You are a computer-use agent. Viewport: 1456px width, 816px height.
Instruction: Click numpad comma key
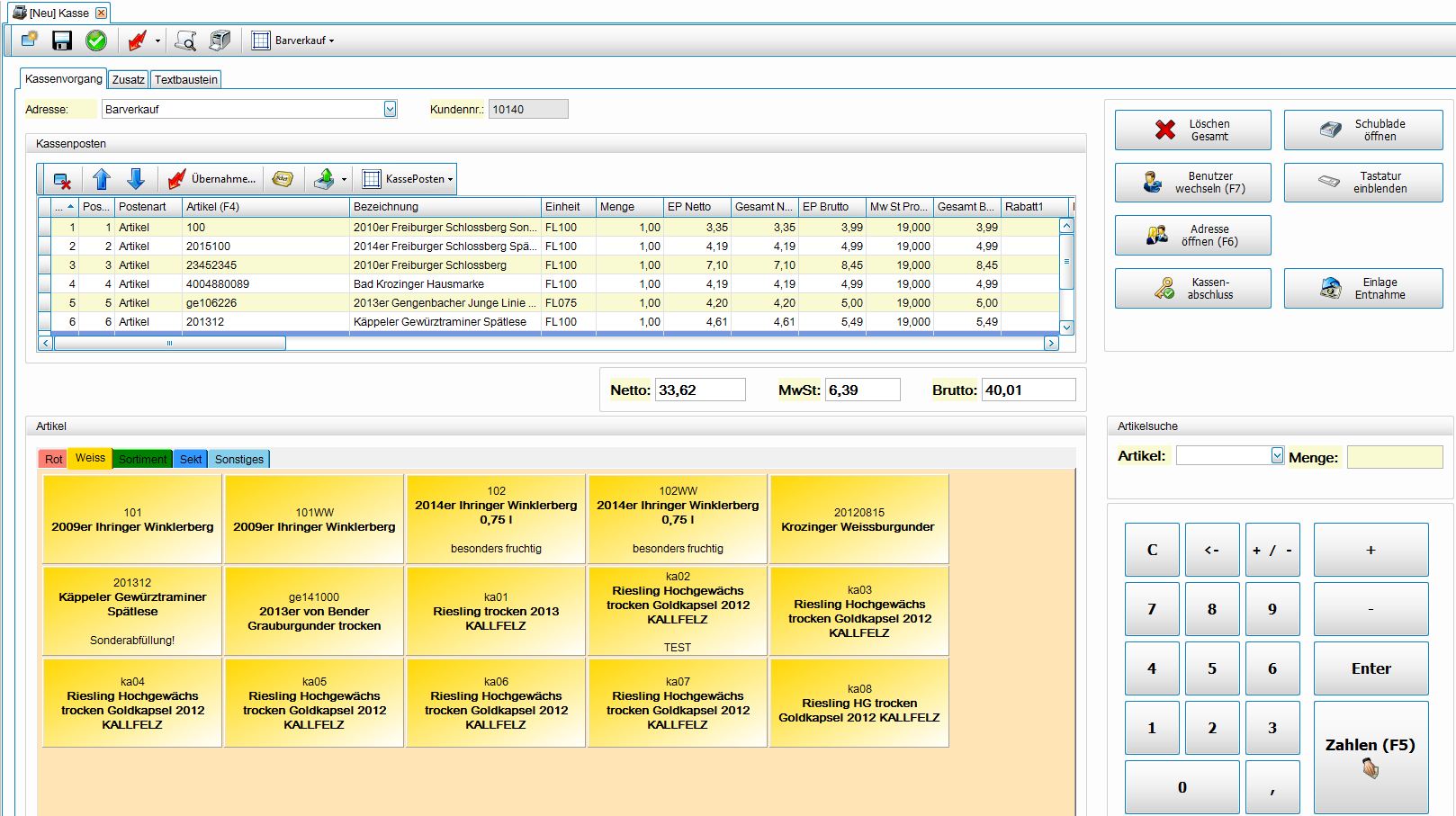[x=1272, y=787]
